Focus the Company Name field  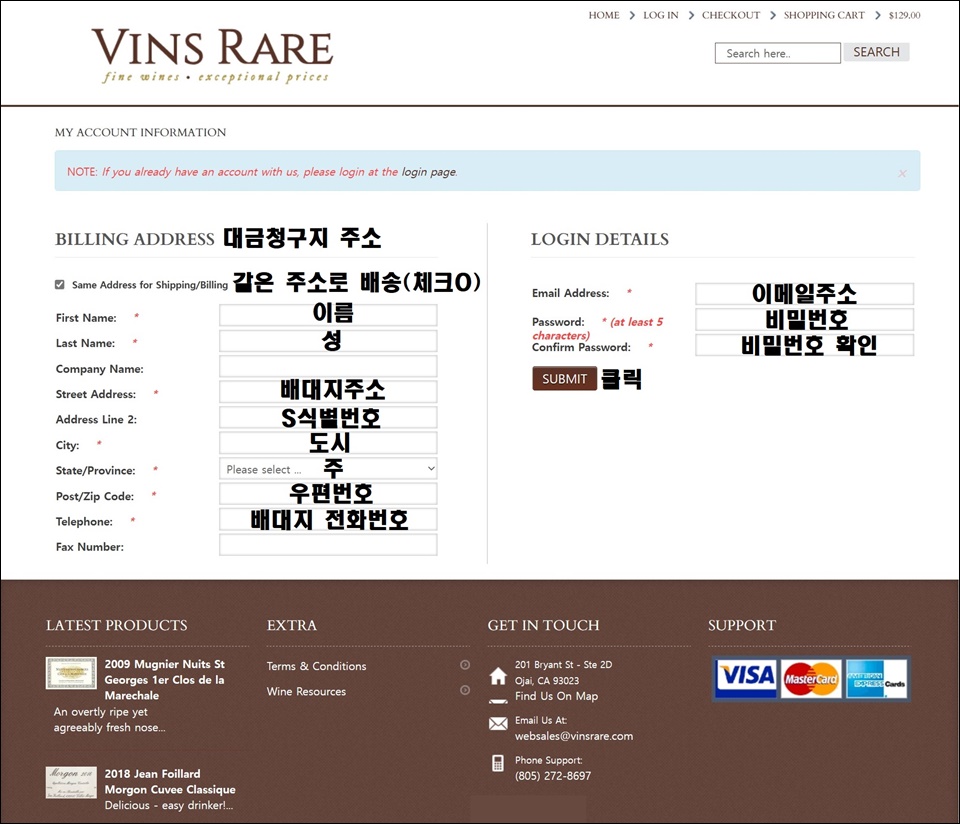(x=328, y=367)
